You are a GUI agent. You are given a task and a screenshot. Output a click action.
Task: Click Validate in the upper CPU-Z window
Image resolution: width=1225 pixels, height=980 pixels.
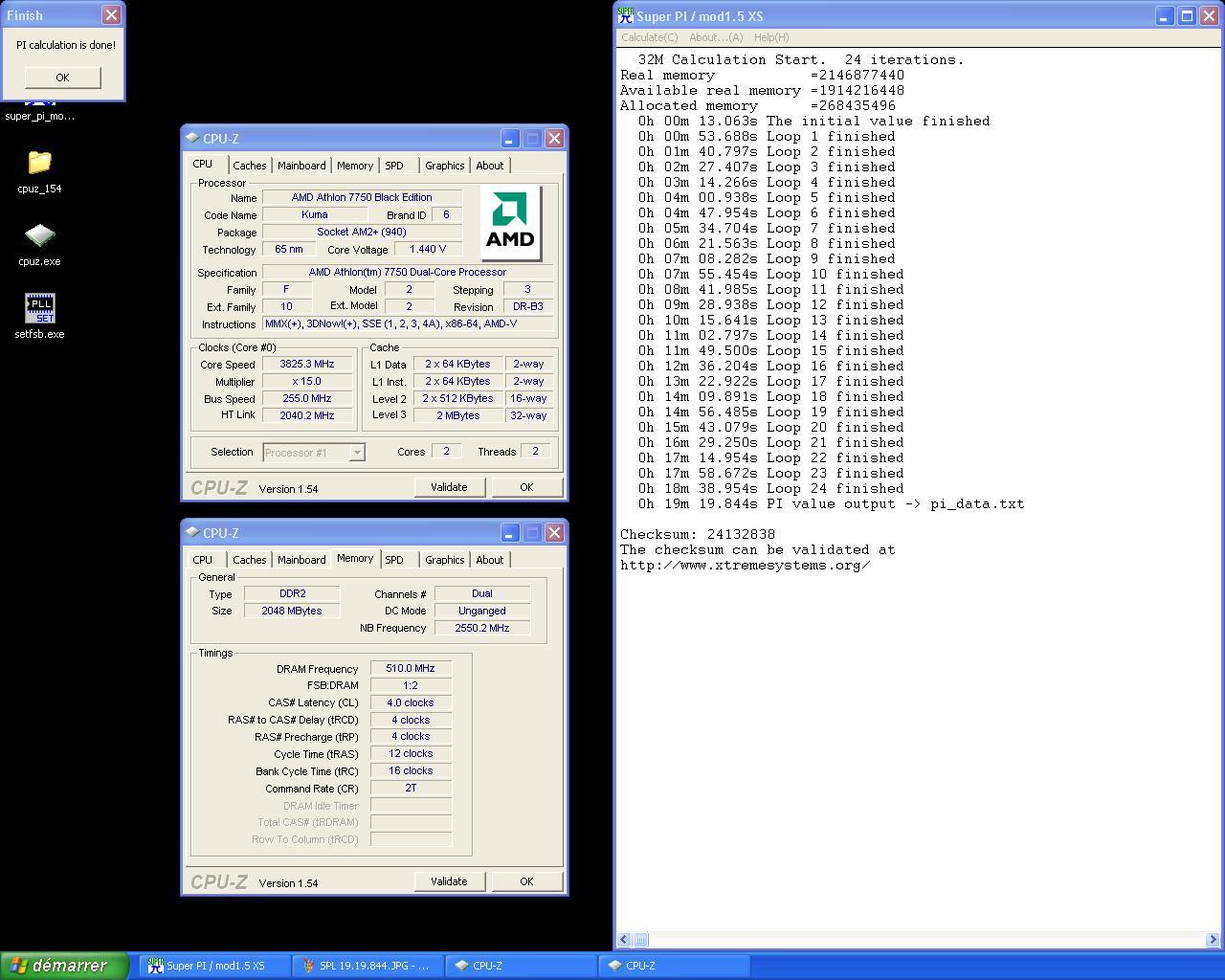(x=449, y=487)
